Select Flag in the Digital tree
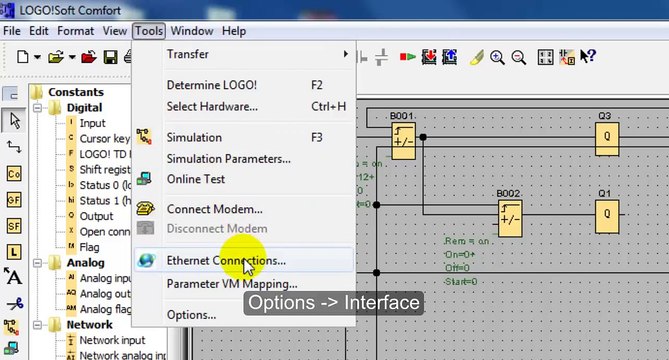The image size is (669, 360). click(x=84, y=247)
